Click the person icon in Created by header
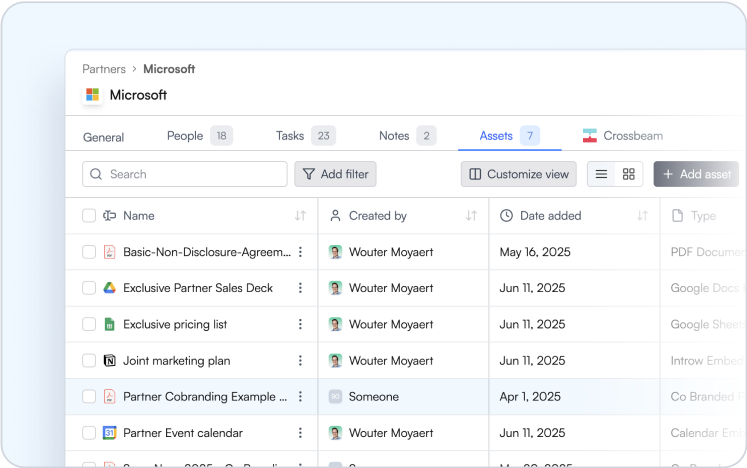The image size is (747, 468). 335,216
